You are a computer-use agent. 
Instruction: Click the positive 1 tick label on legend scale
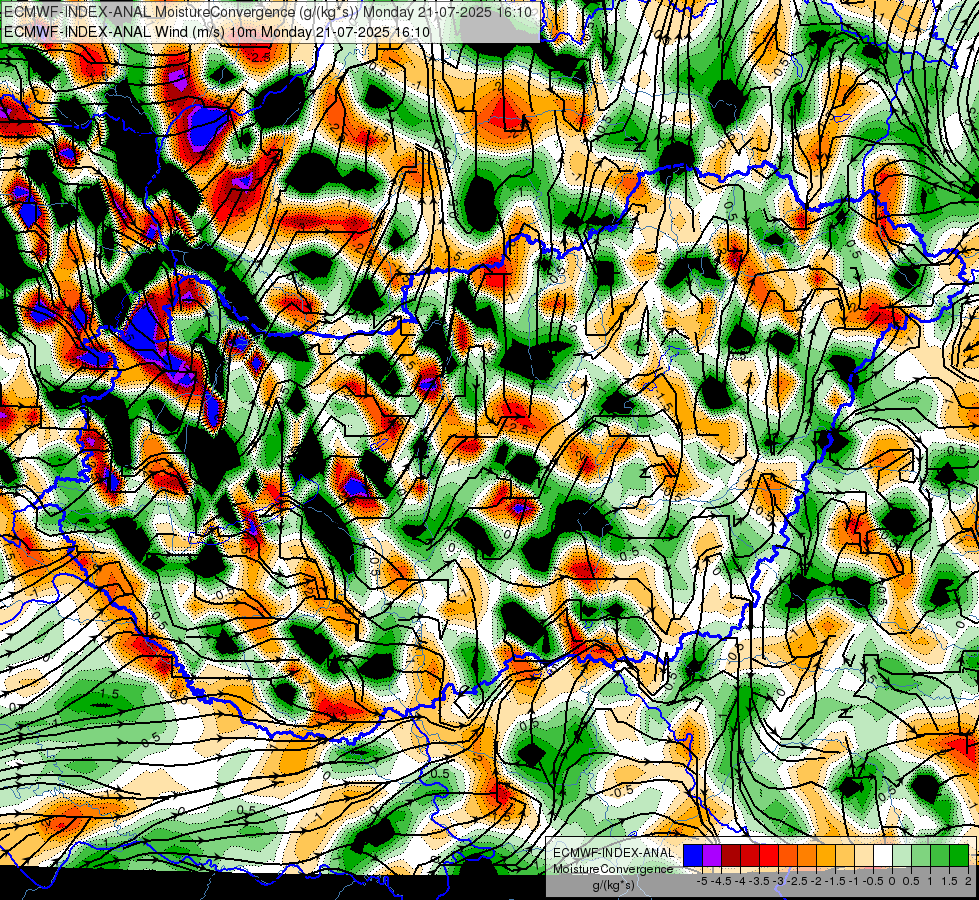coord(930,881)
